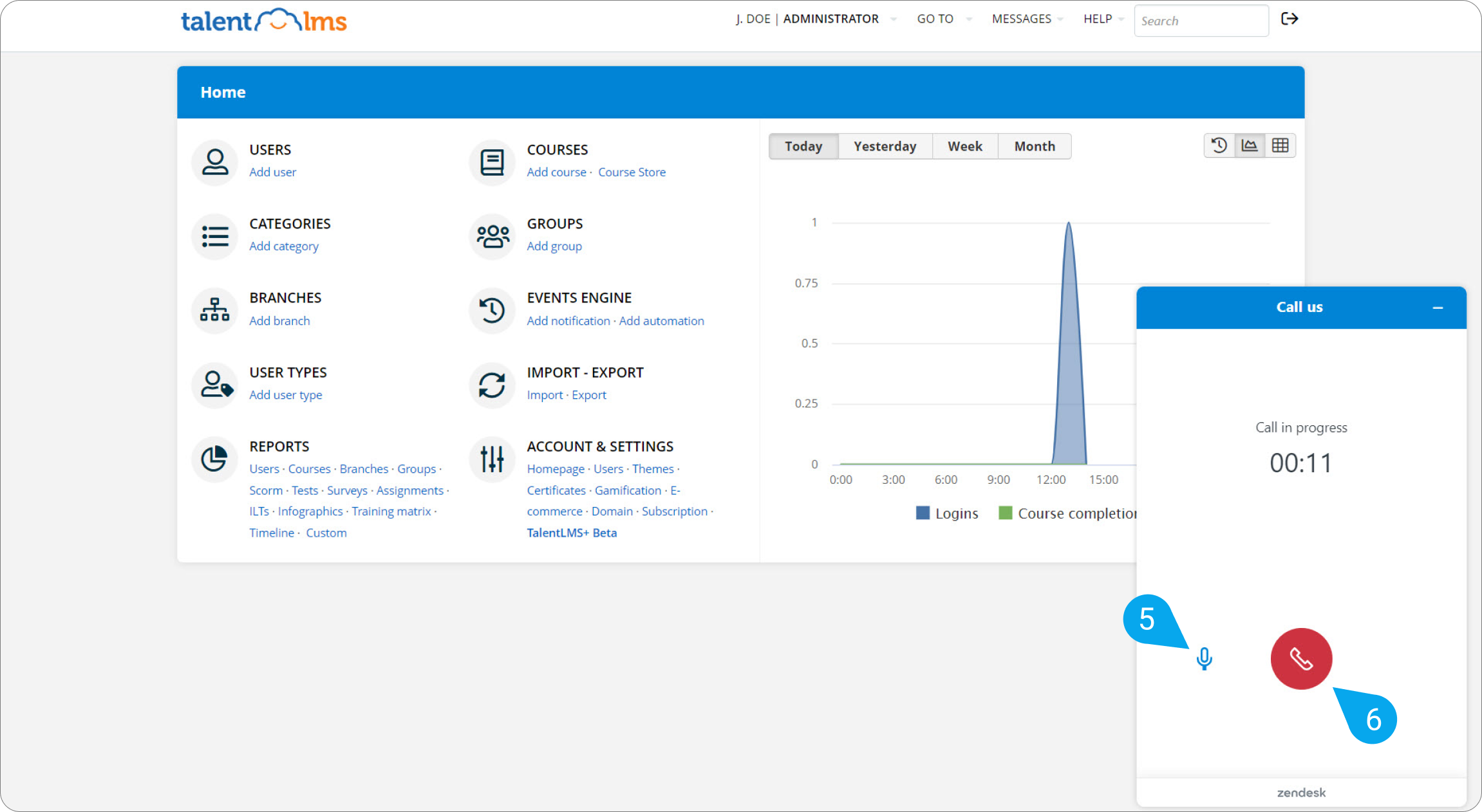Select the Week tab
This screenshot has width=1482, height=812.
pyautogui.click(x=965, y=146)
